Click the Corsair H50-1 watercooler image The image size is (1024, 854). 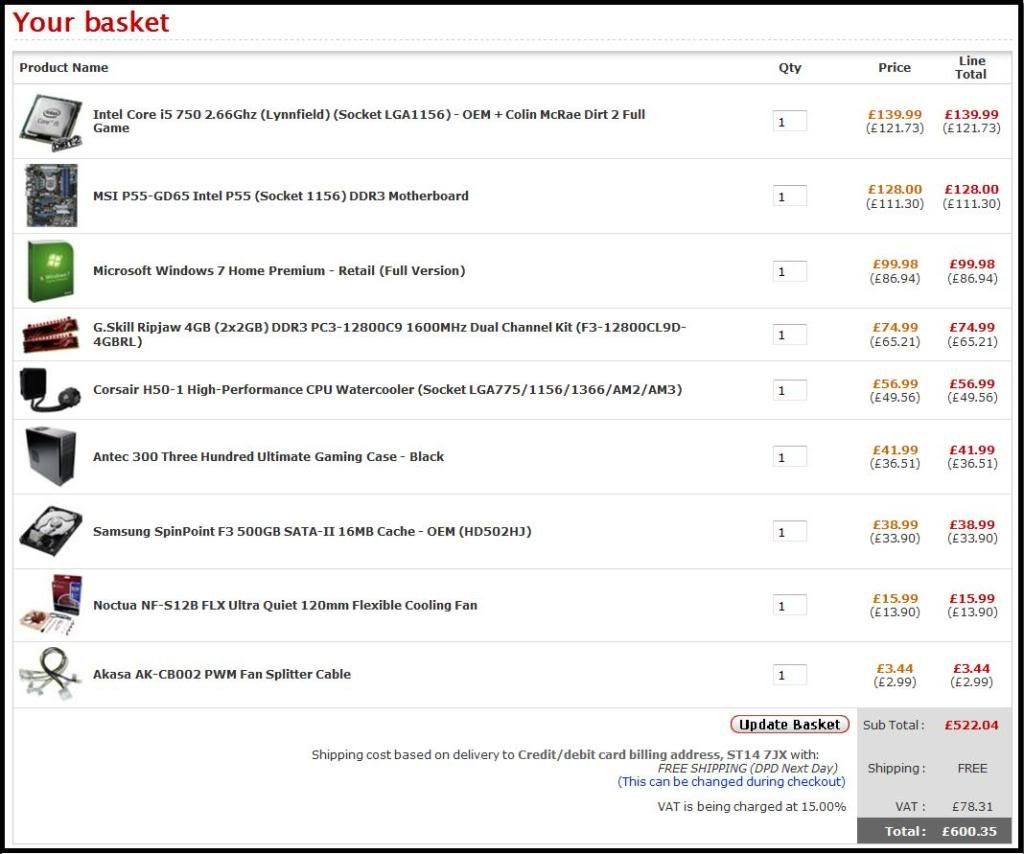(x=50, y=390)
